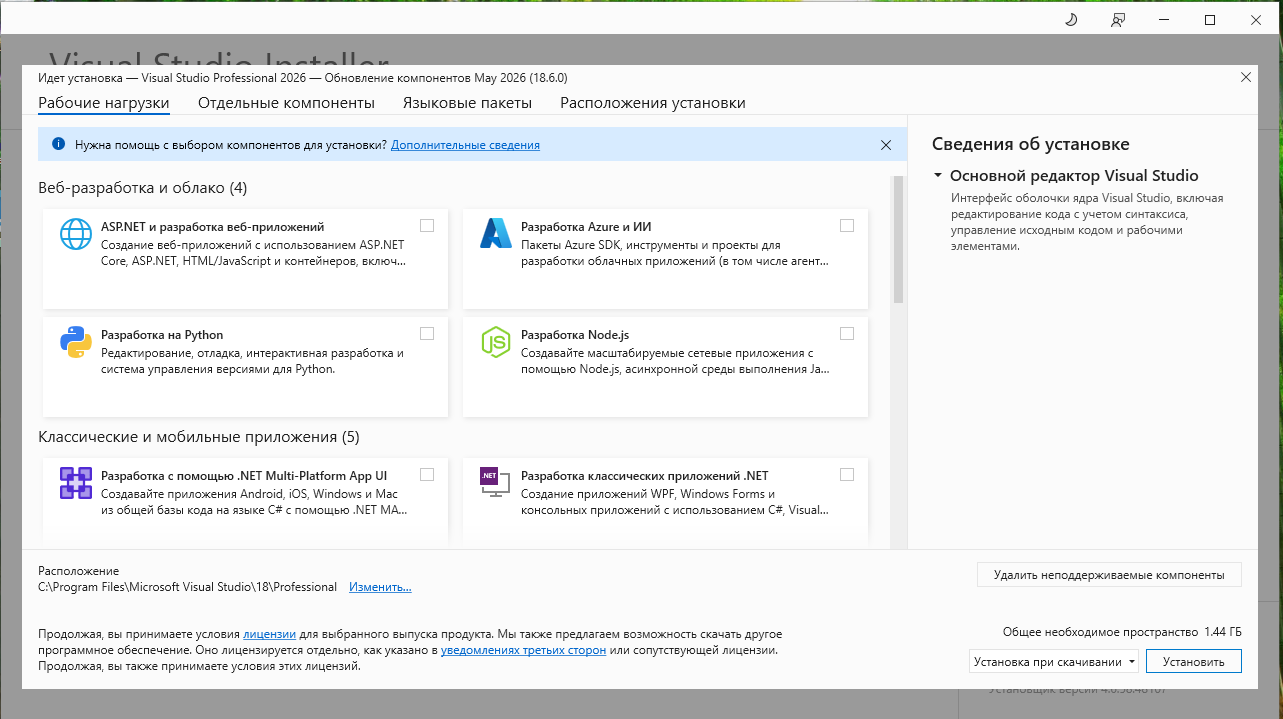This screenshot has height=719, width=1283.
Task: Click the Azure and AI workload icon
Action: pyautogui.click(x=496, y=233)
